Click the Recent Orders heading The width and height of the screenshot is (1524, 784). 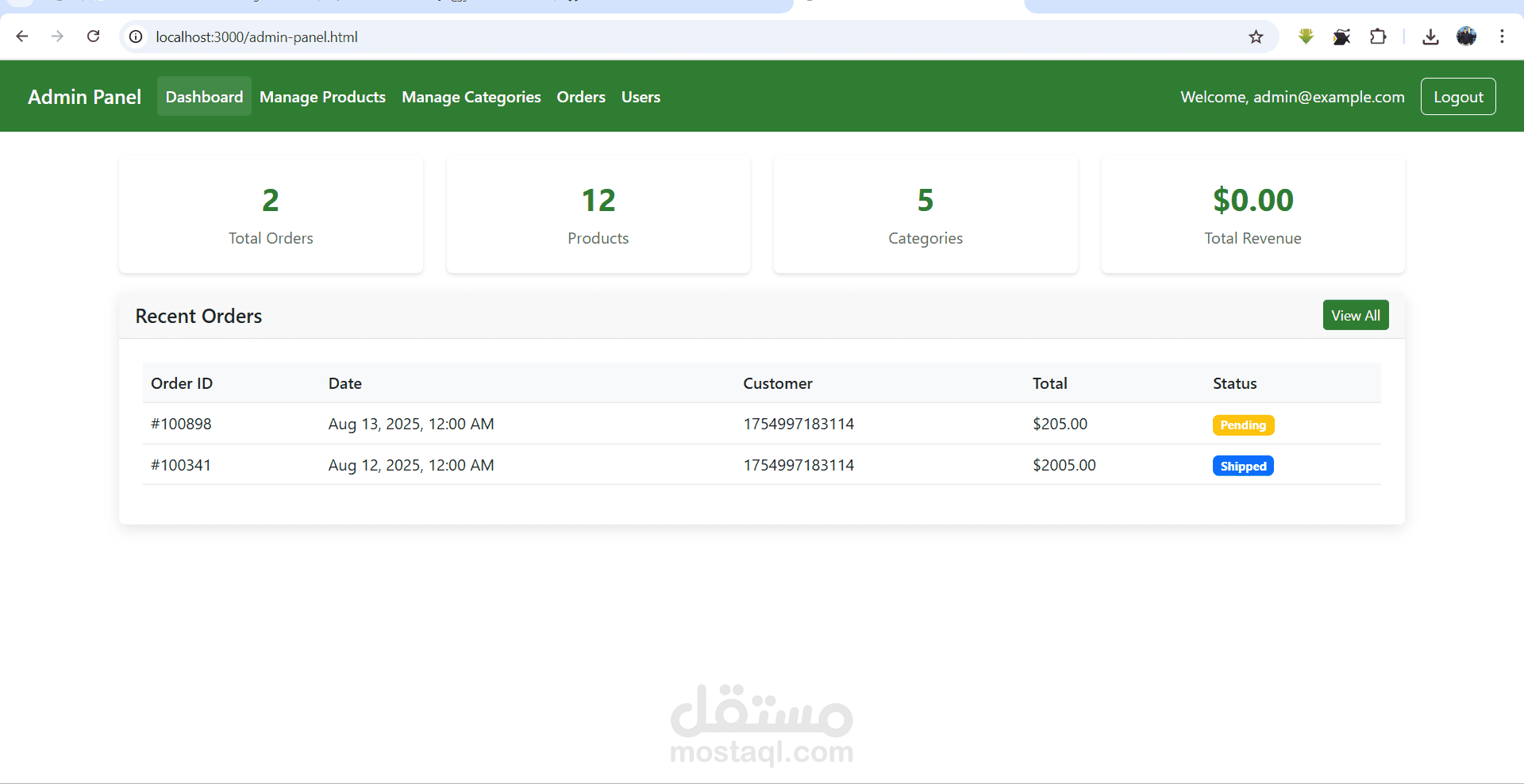[x=198, y=316]
